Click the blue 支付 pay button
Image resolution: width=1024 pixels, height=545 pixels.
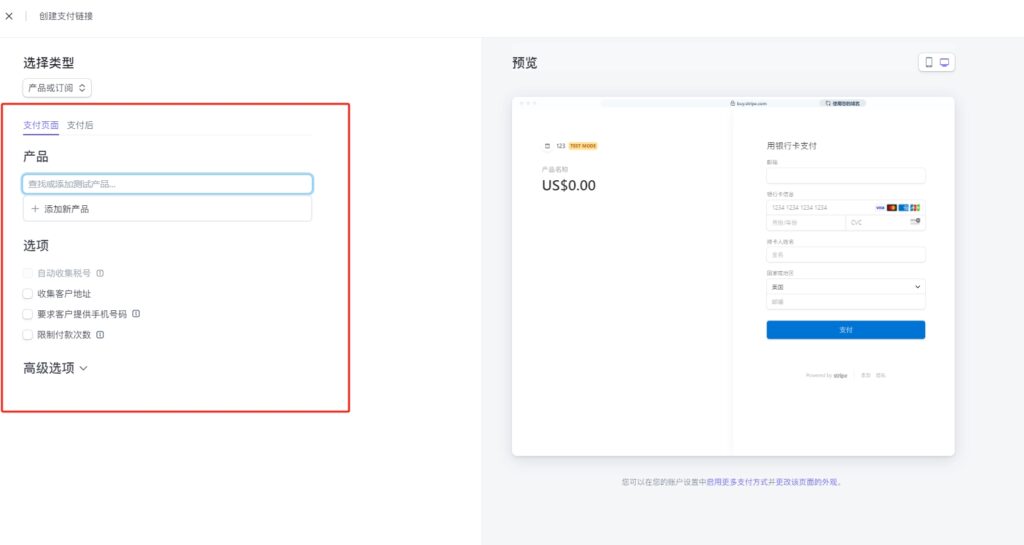846,330
